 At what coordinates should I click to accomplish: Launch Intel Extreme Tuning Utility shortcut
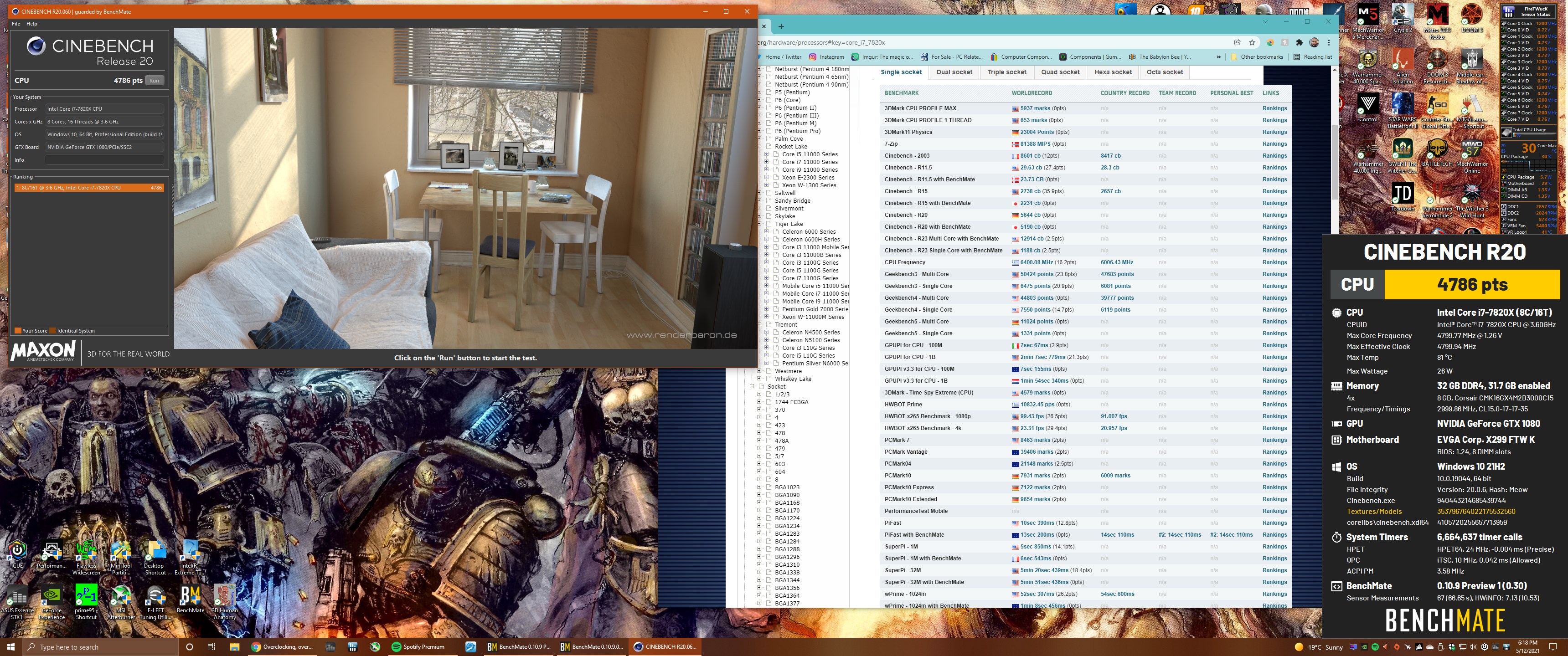pos(190,558)
